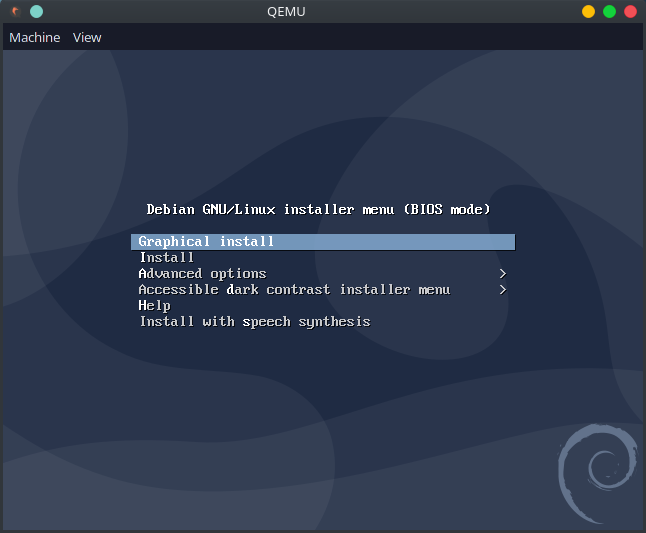Viewport: 646px width, 533px height.
Task: Select Accessible dark contrast installer menu text
Action: coord(294,290)
